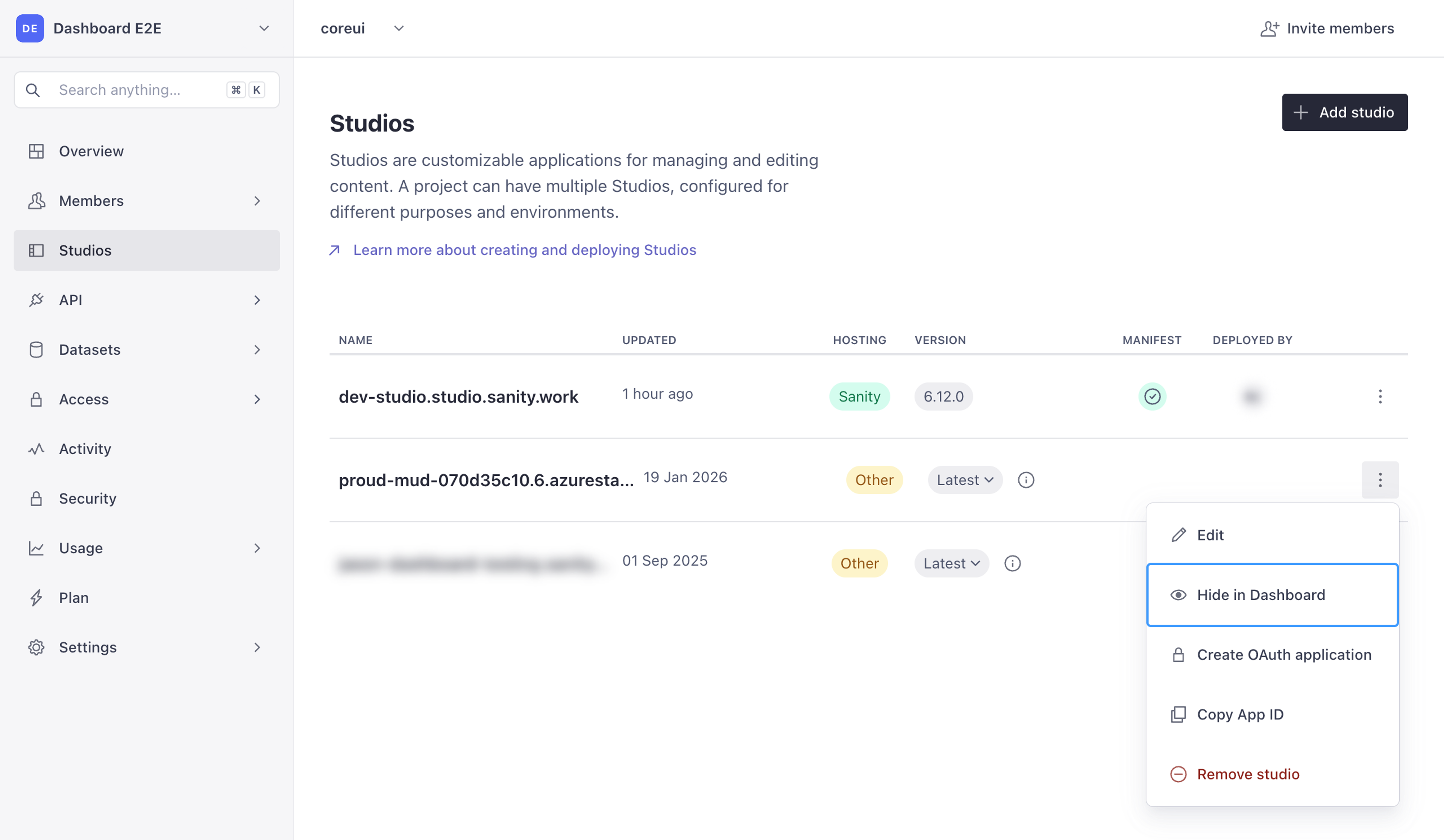Select Remove studio in the menu
This screenshot has width=1444, height=840.
coord(1271,774)
